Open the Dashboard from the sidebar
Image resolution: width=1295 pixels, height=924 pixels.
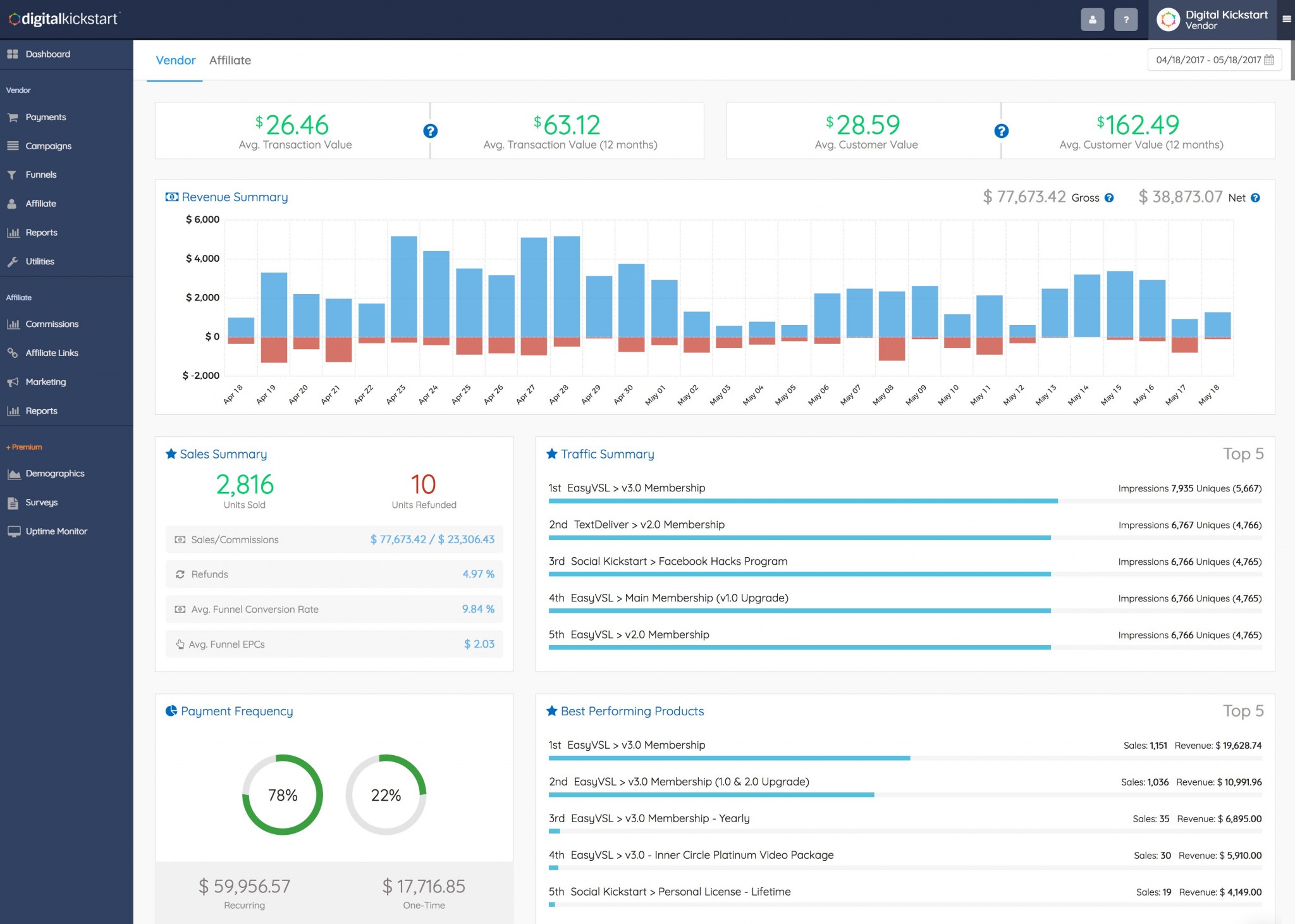47,54
